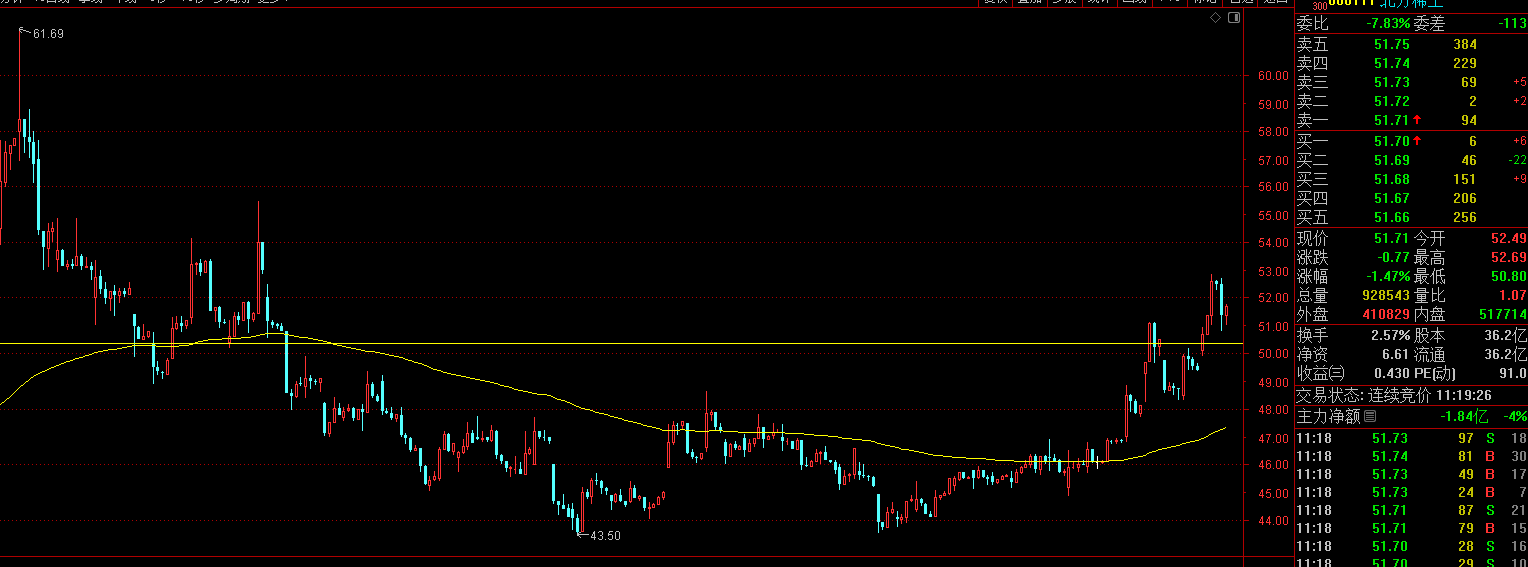Click the 现价 label
The width and height of the screenshot is (1528, 567).
pyautogui.click(x=1313, y=238)
